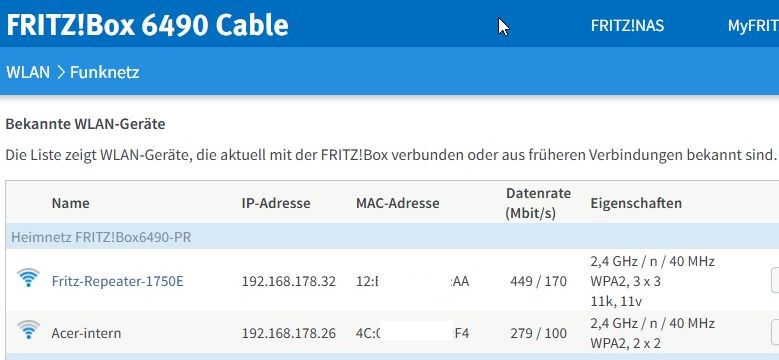Click the edit button for Fritz-Repeater-1750E row
Viewport: 779px width, 360px height.
point(775,281)
